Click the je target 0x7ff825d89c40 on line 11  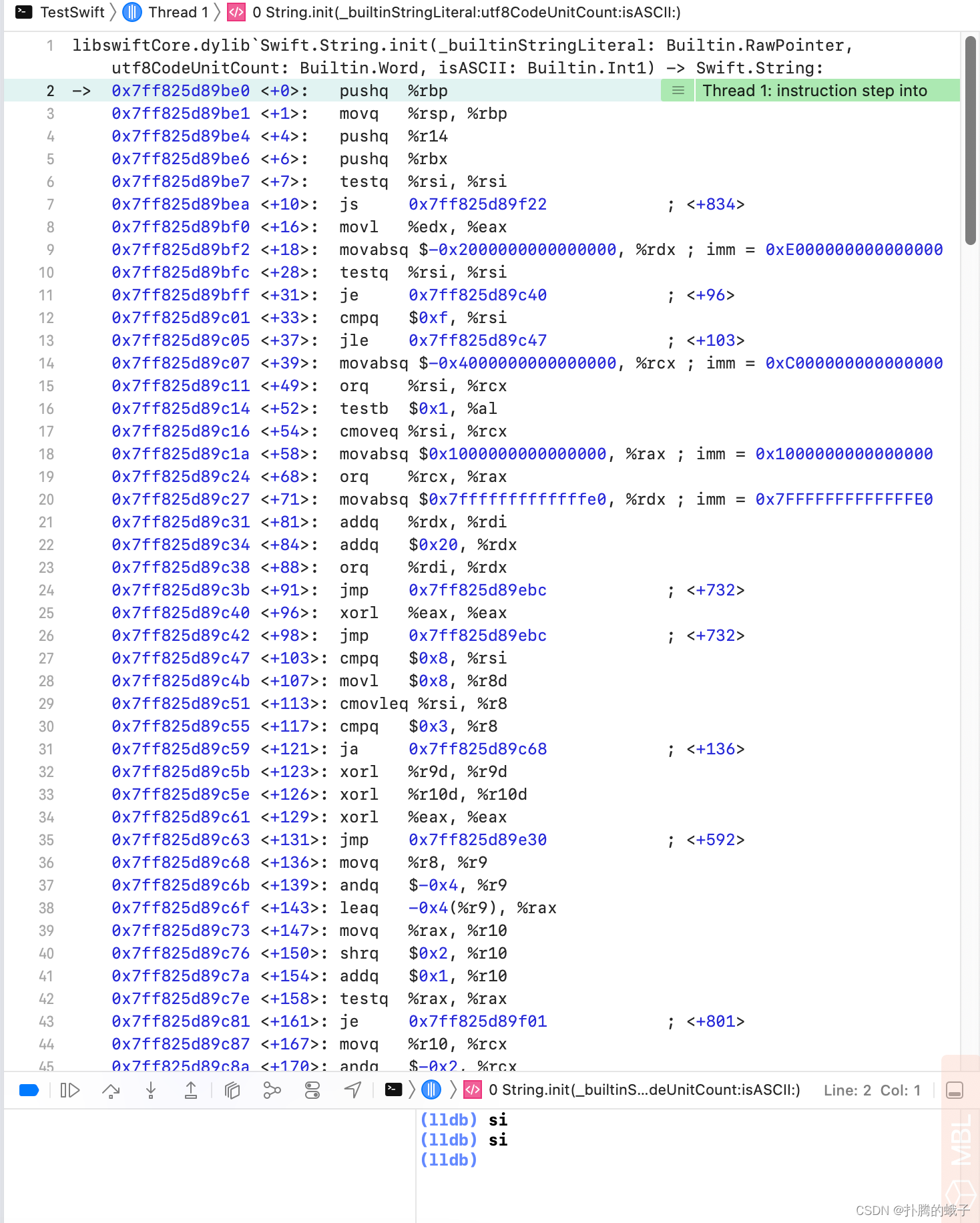pos(477,295)
